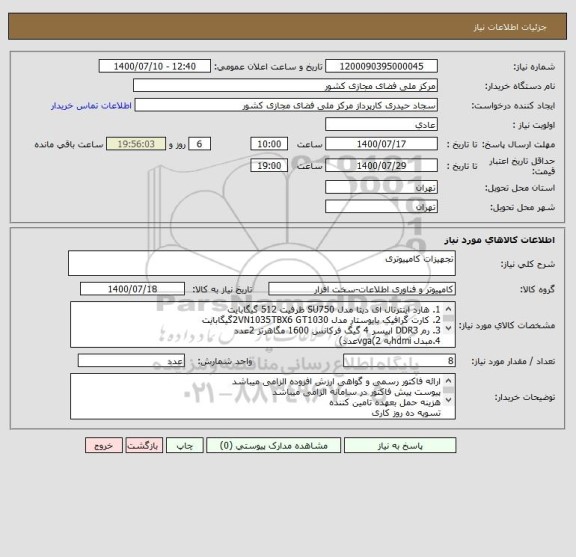Click label شماره نیاز
Screen dimensions: 576x557
click(x=534, y=67)
